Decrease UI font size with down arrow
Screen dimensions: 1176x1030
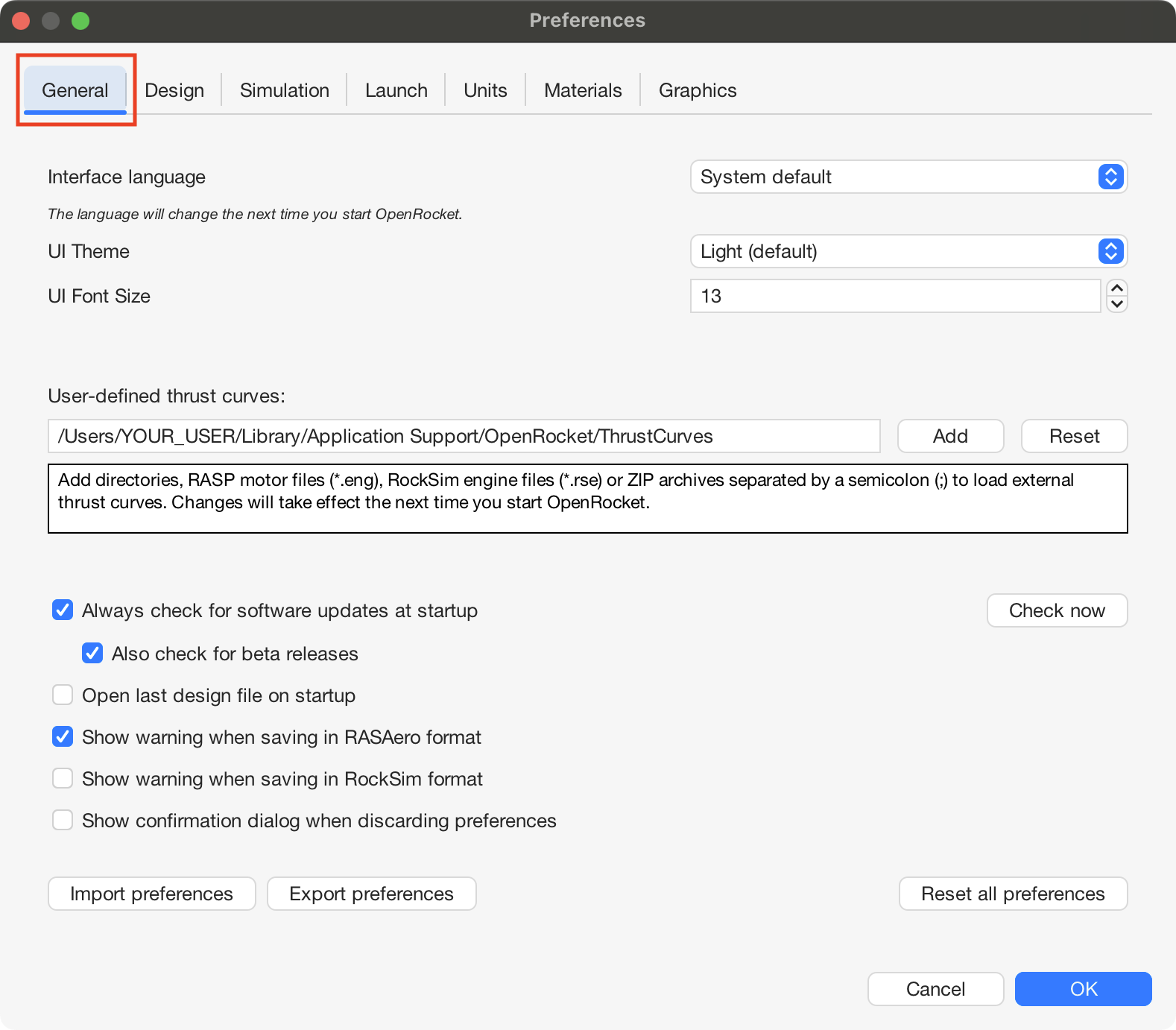(x=1116, y=304)
